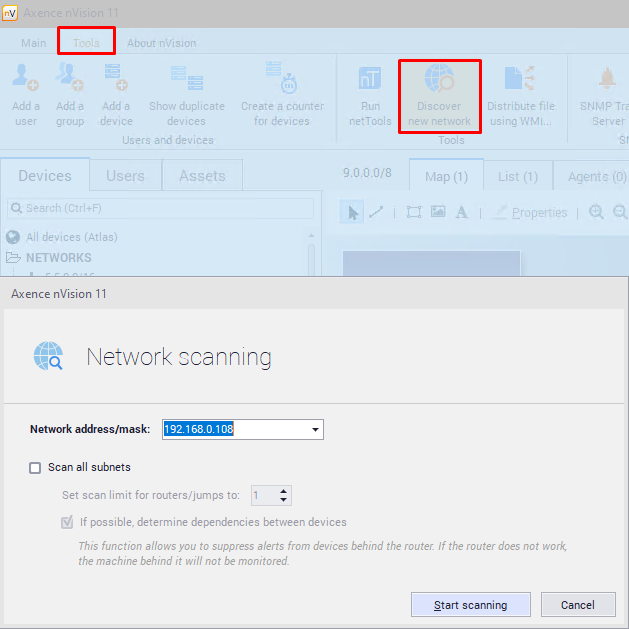This screenshot has height=629, width=629.
Task: Open Show duplicate devices tool
Action: tap(186, 80)
